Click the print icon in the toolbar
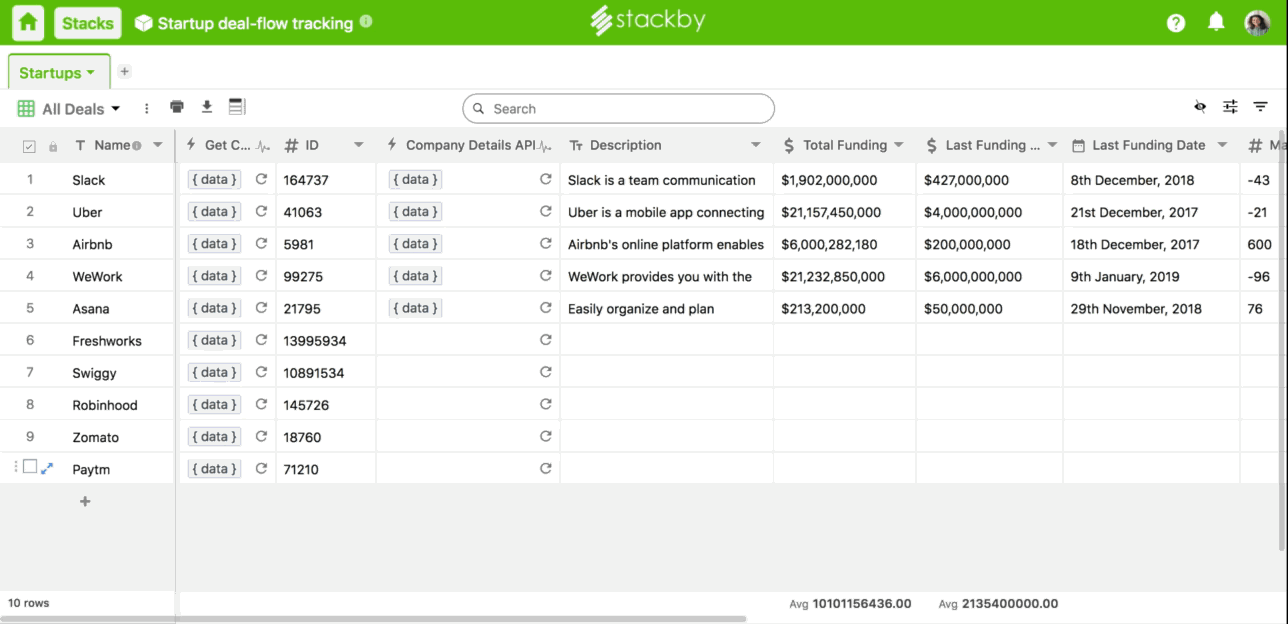The width and height of the screenshot is (1288, 624). (177, 106)
